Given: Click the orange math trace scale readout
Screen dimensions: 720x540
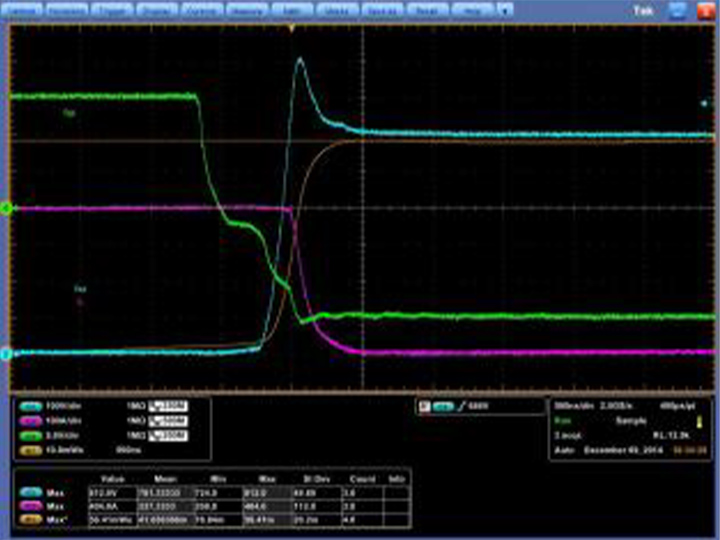Looking at the screenshot, I should coord(65,450).
